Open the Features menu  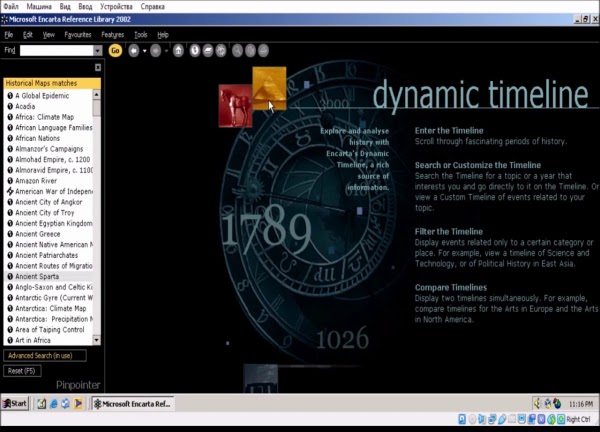pos(112,35)
